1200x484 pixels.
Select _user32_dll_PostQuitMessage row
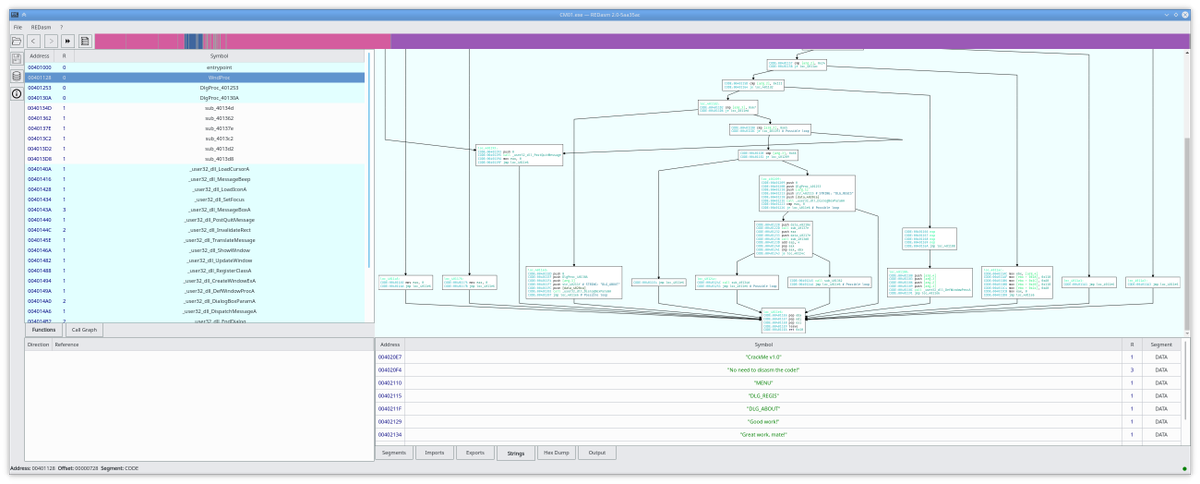point(194,220)
